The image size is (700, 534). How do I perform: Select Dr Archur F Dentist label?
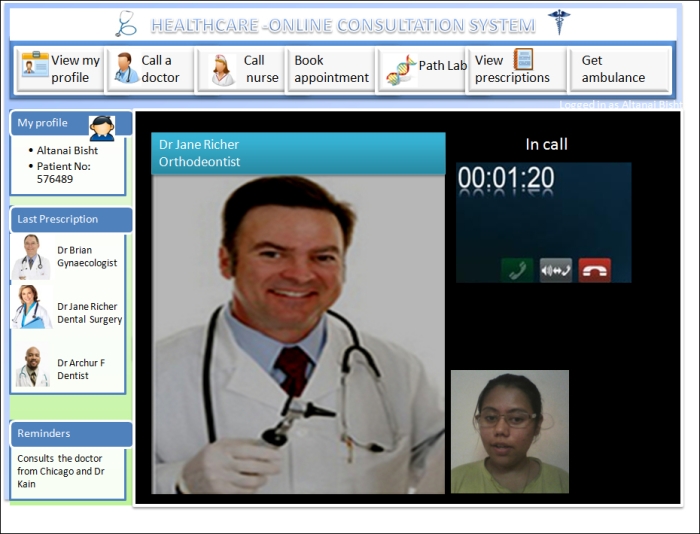pyautogui.click(x=81, y=369)
